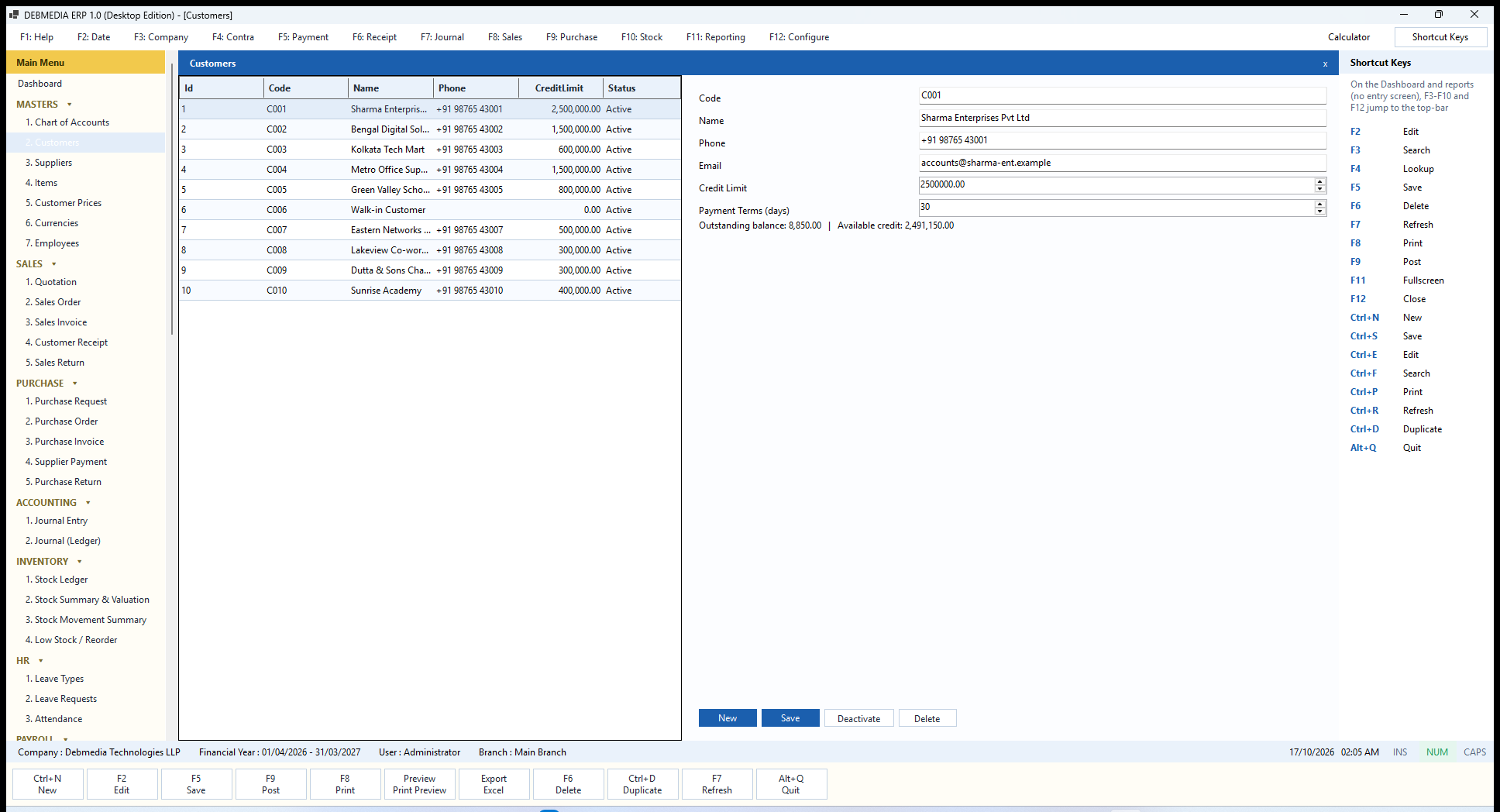Click the Delete button in form

(x=927, y=718)
